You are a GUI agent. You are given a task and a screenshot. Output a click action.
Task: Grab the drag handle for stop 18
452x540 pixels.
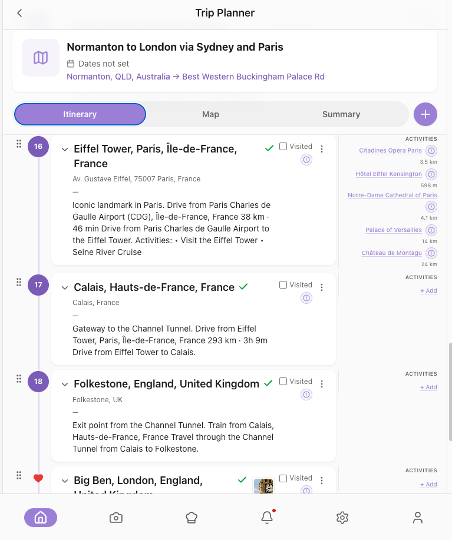click(19, 379)
